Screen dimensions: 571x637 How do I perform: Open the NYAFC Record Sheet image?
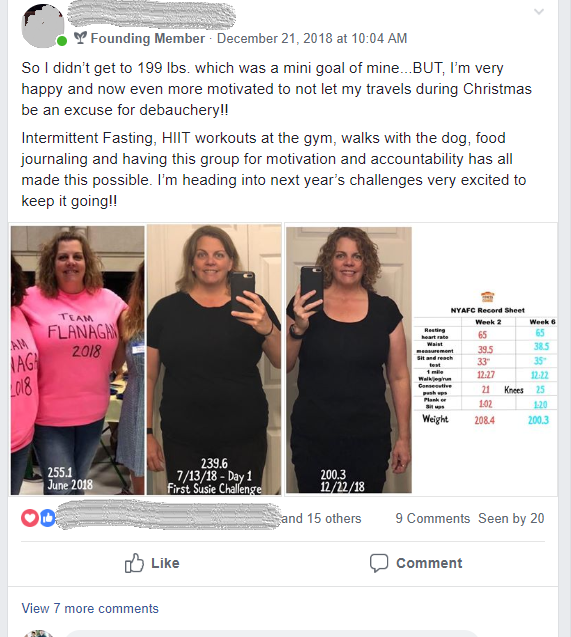(x=485, y=360)
